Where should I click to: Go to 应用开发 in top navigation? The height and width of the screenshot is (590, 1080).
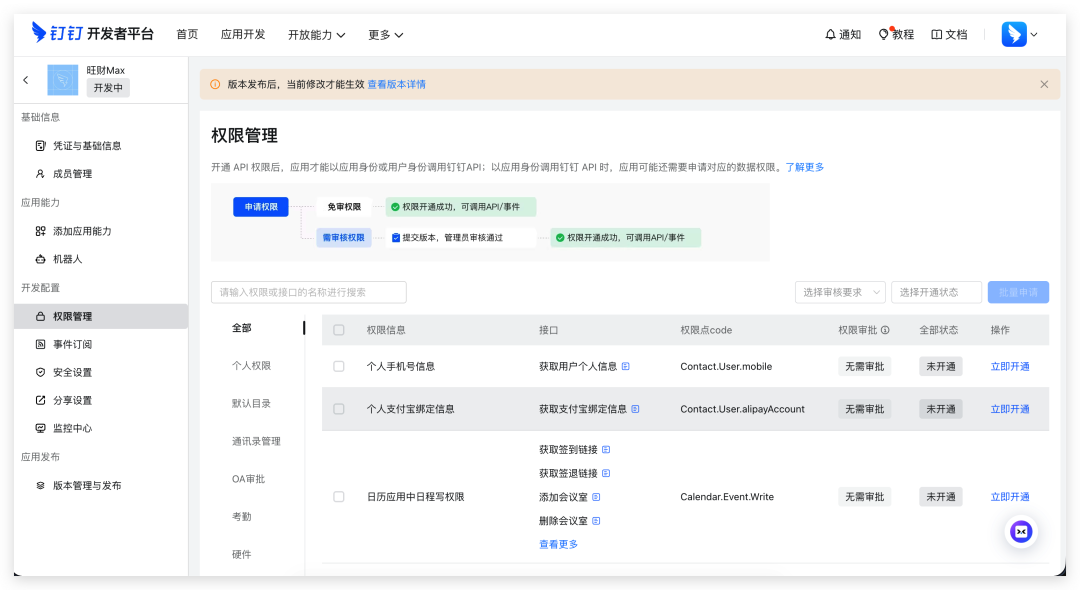(x=243, y=34)
